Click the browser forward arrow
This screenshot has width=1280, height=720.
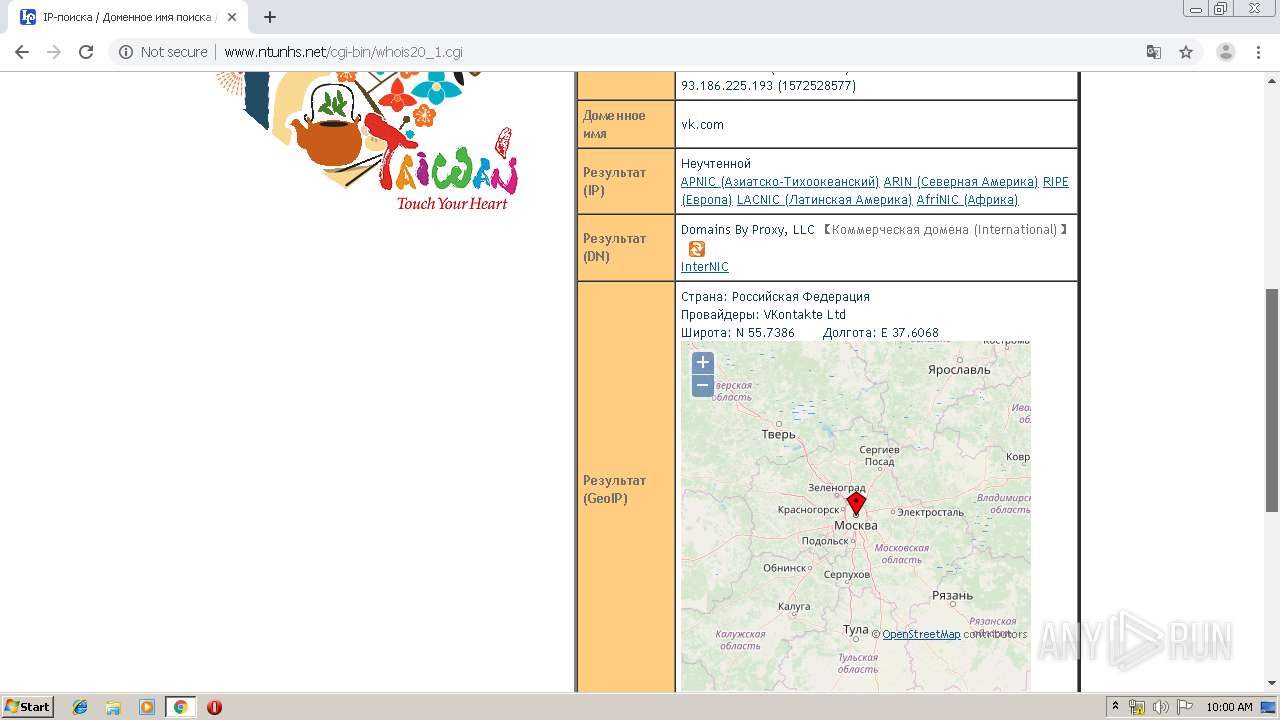click(x=54, y=52)
